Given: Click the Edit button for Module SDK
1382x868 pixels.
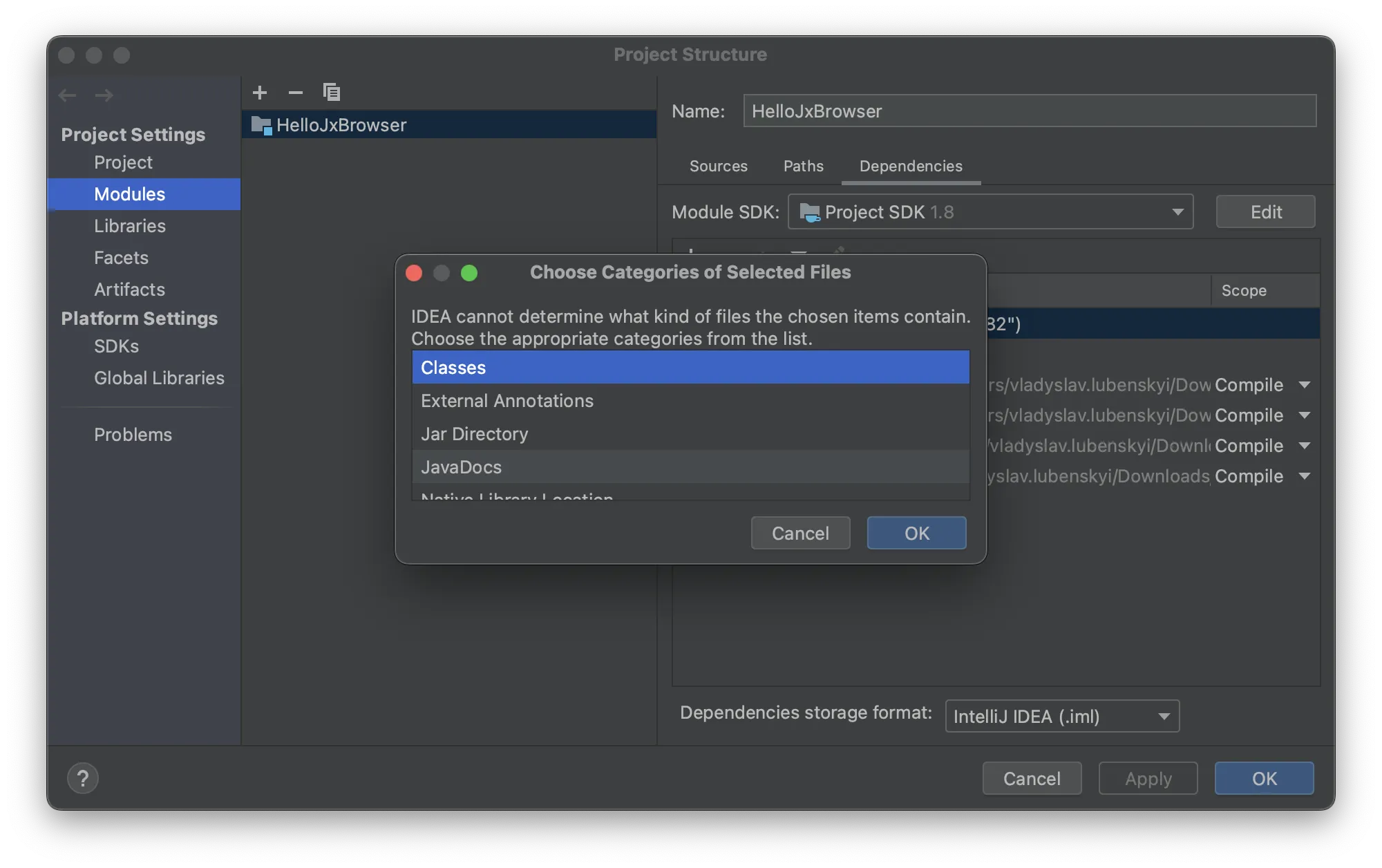Looking at the screenshot, I should click(1265, 211).
